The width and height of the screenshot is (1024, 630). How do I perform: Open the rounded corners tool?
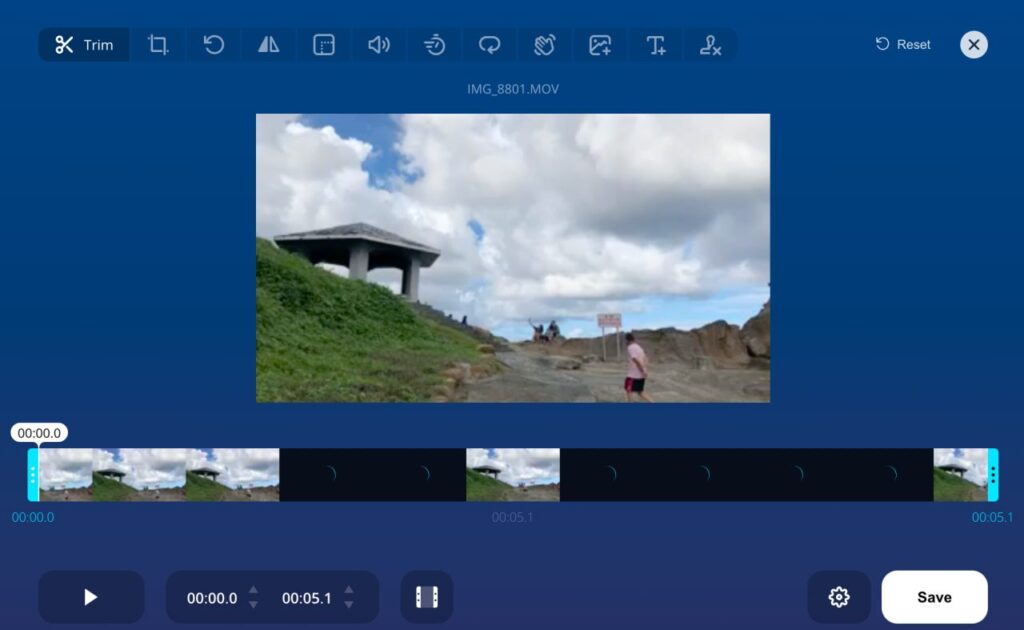(x=323, y=44)
